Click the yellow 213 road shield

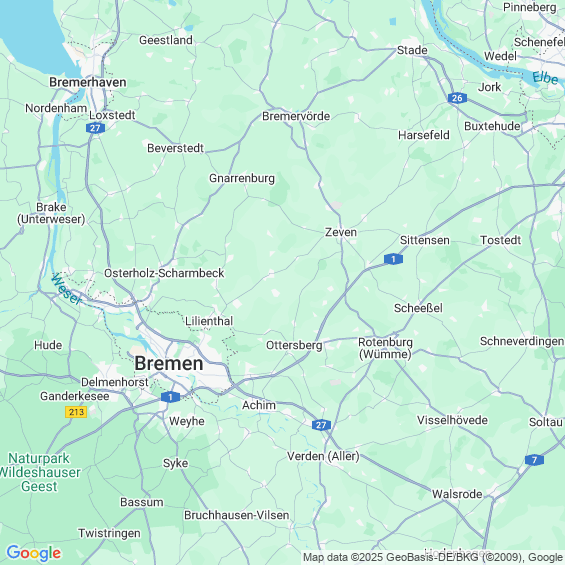(x=76, y=412)
